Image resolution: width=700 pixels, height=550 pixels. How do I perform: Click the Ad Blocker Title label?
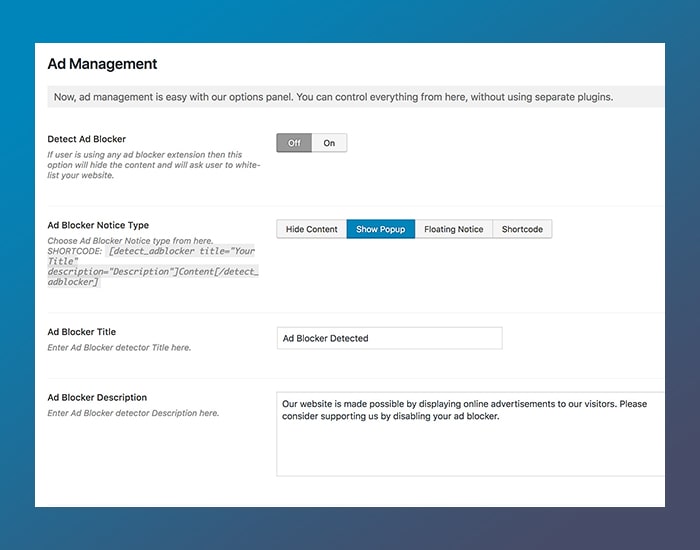82,332
